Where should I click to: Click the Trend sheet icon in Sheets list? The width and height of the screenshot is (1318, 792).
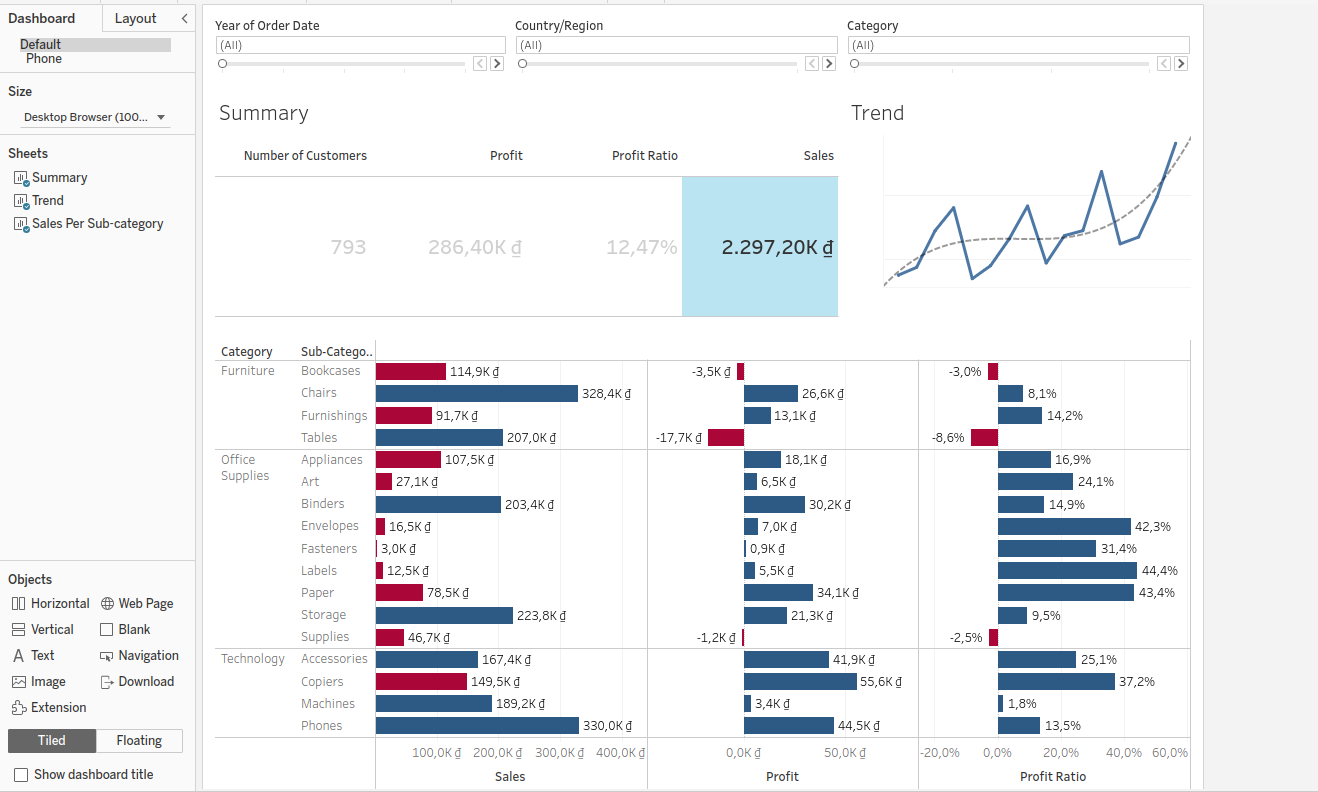click(21, 201)
